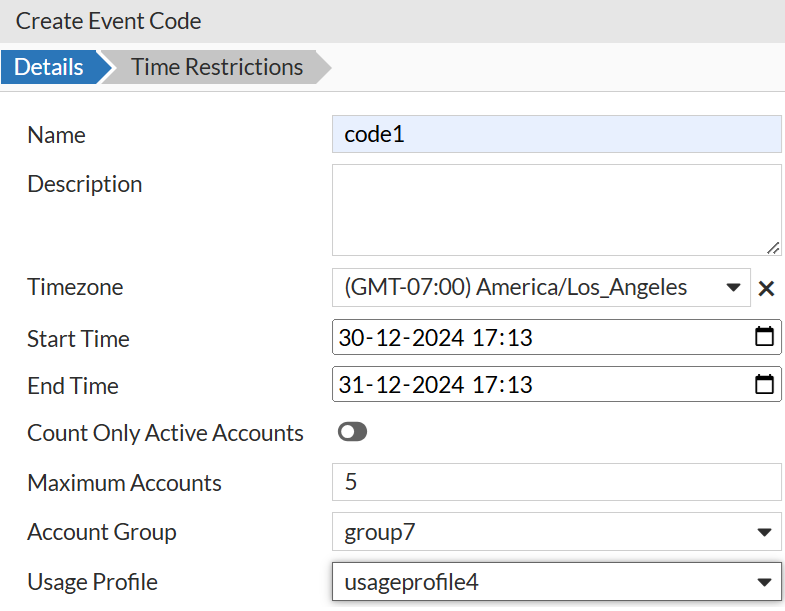Click the group7 Account Group value
785x611 pixels.
coord(379,532)
